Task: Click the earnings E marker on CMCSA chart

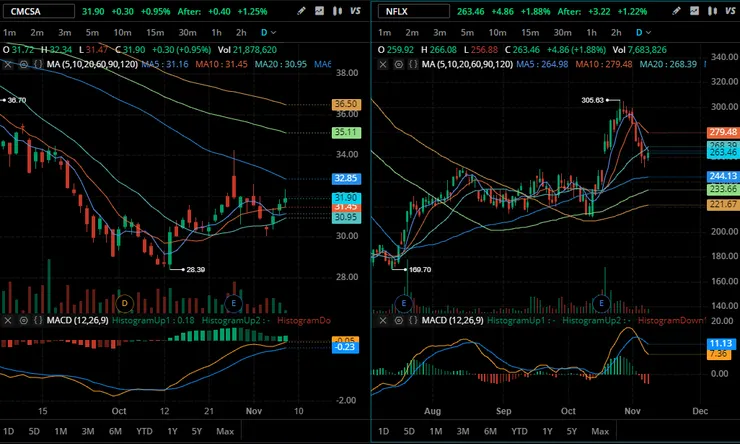Action: click(233, 303)
